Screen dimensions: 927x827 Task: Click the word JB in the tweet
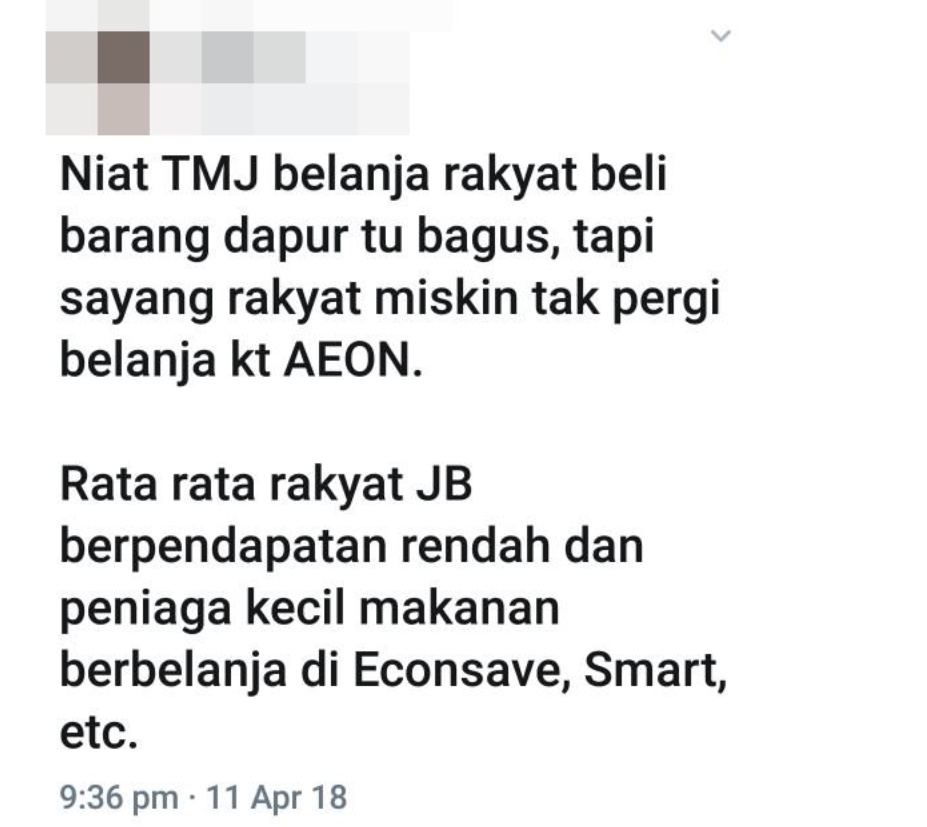444,485
